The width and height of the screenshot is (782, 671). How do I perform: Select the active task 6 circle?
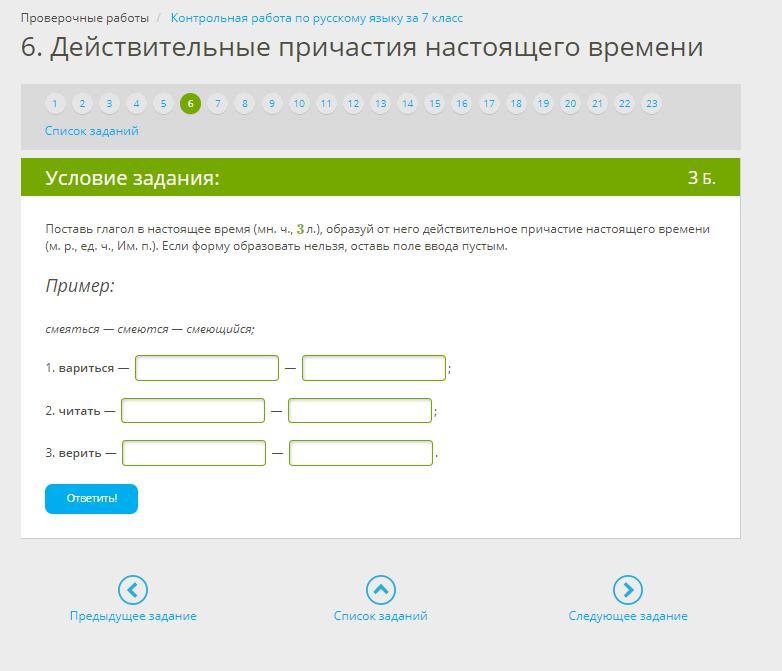pyautogui.click(x=191, y=104)
